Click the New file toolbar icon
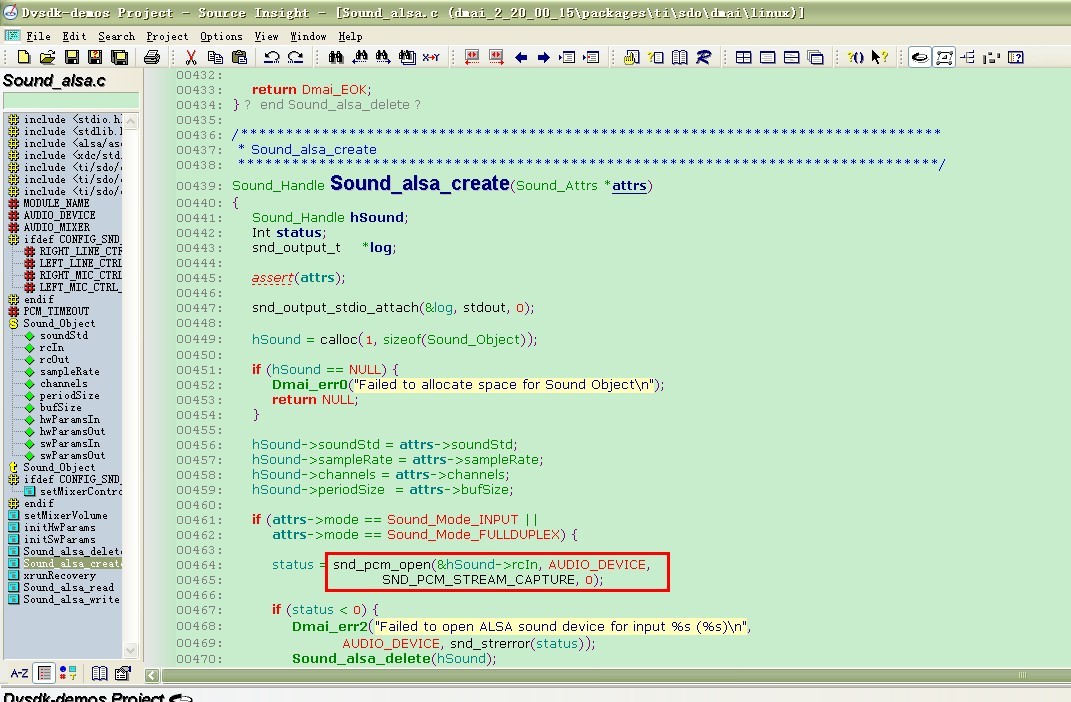This screenshot has height=702, width=1071. pyautogui.click(x=23, y=57)
